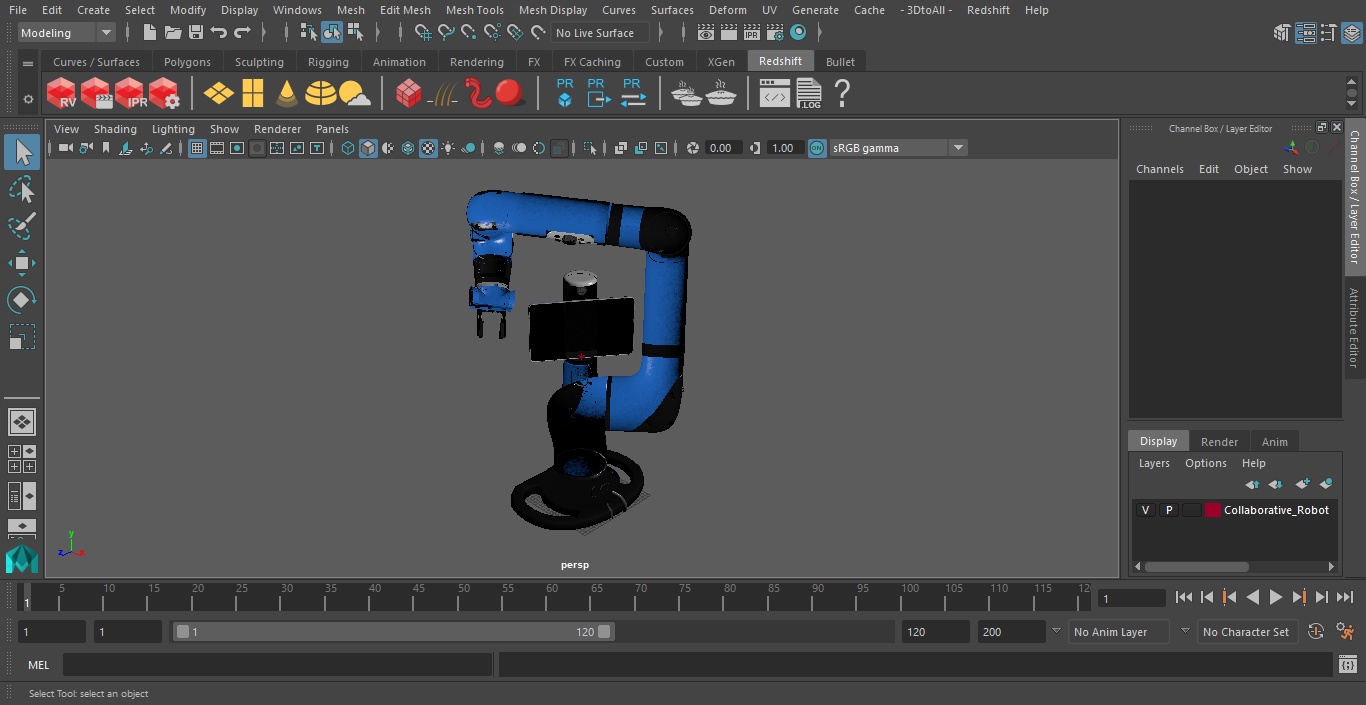
Task: Open Redshift render settings gear cube
Action: click(x=164, y=94)
